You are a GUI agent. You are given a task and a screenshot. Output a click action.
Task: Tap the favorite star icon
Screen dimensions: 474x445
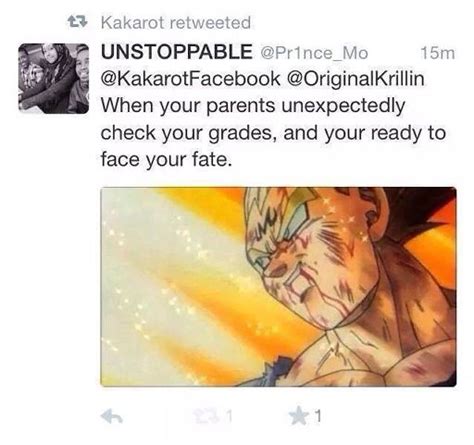point(298,416)
